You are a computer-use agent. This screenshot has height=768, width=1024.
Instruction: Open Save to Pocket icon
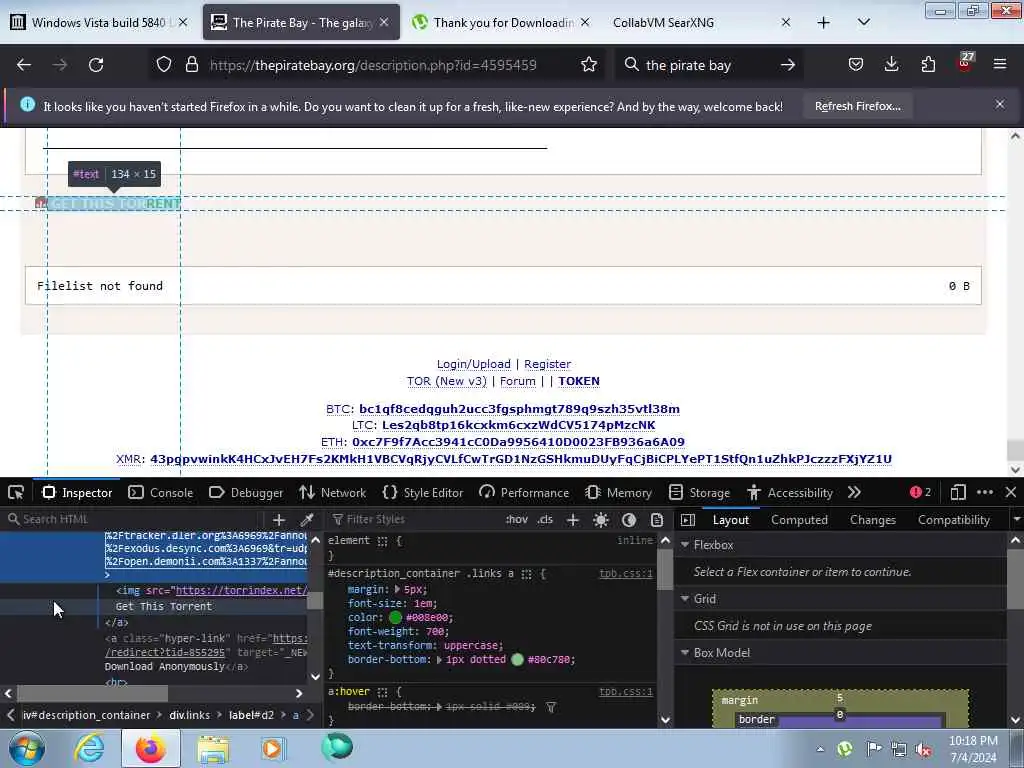[x=856, y=65]
